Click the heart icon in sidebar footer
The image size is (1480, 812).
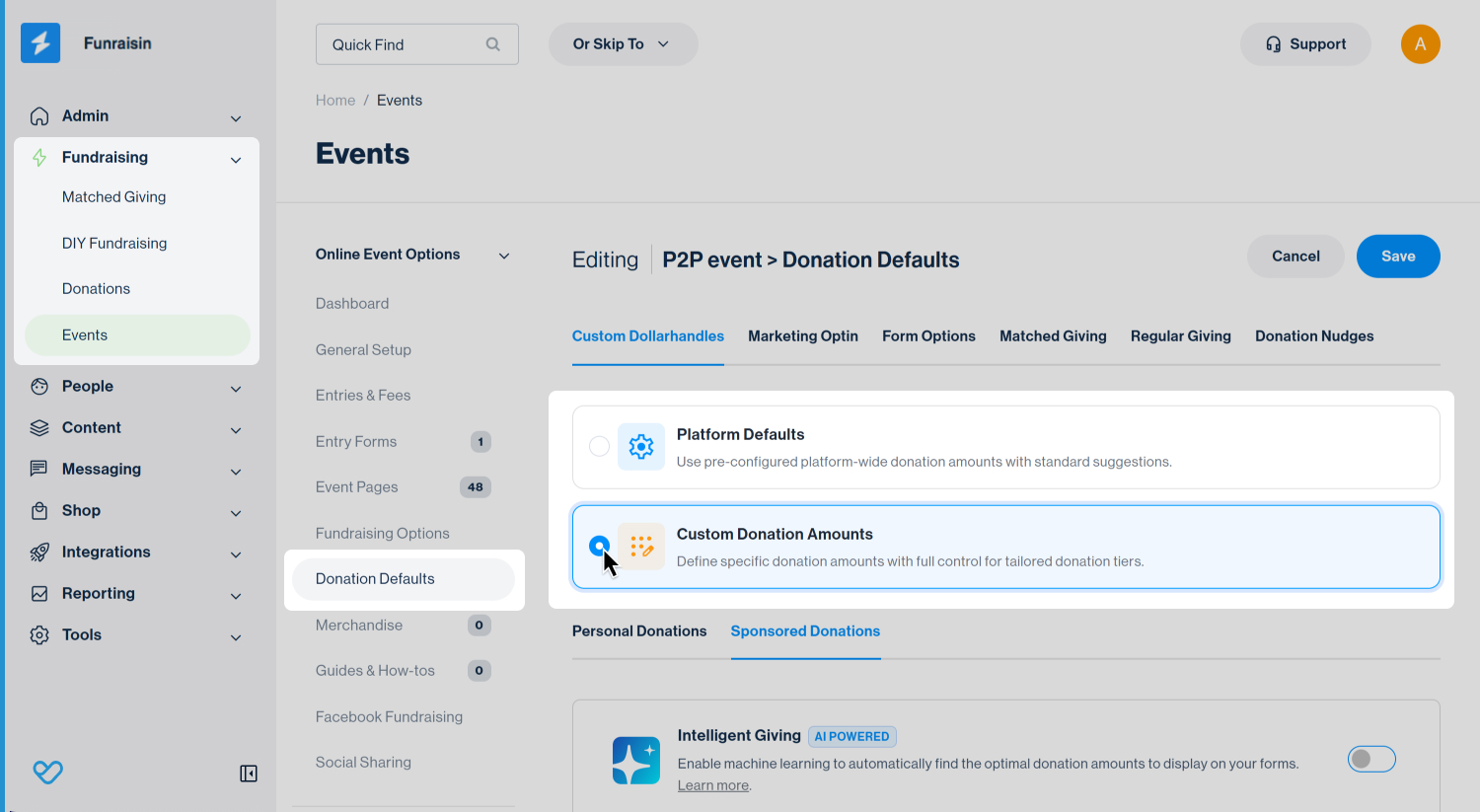click(x=47, y=772)
